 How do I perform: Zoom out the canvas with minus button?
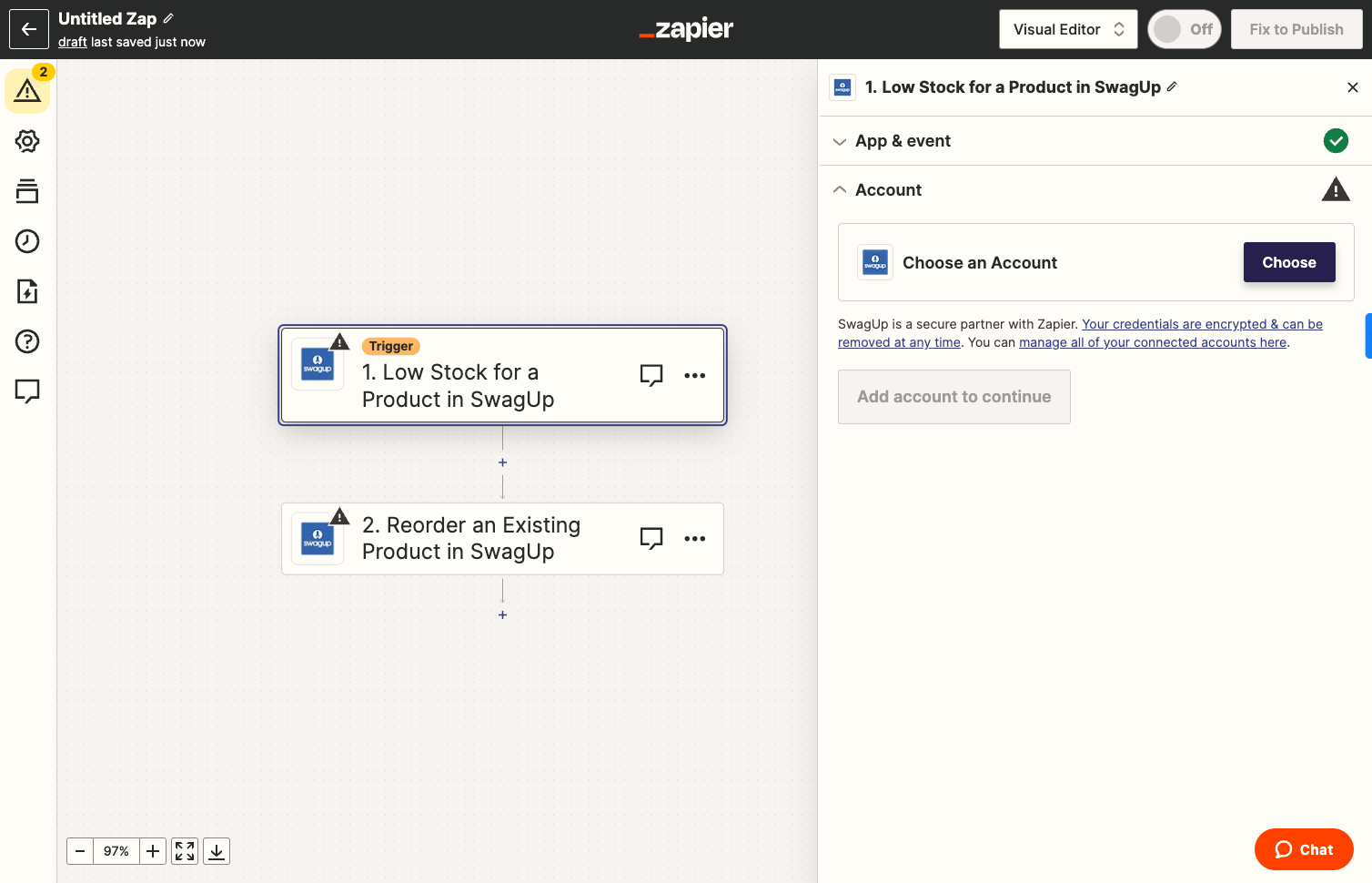click(80, 851)
